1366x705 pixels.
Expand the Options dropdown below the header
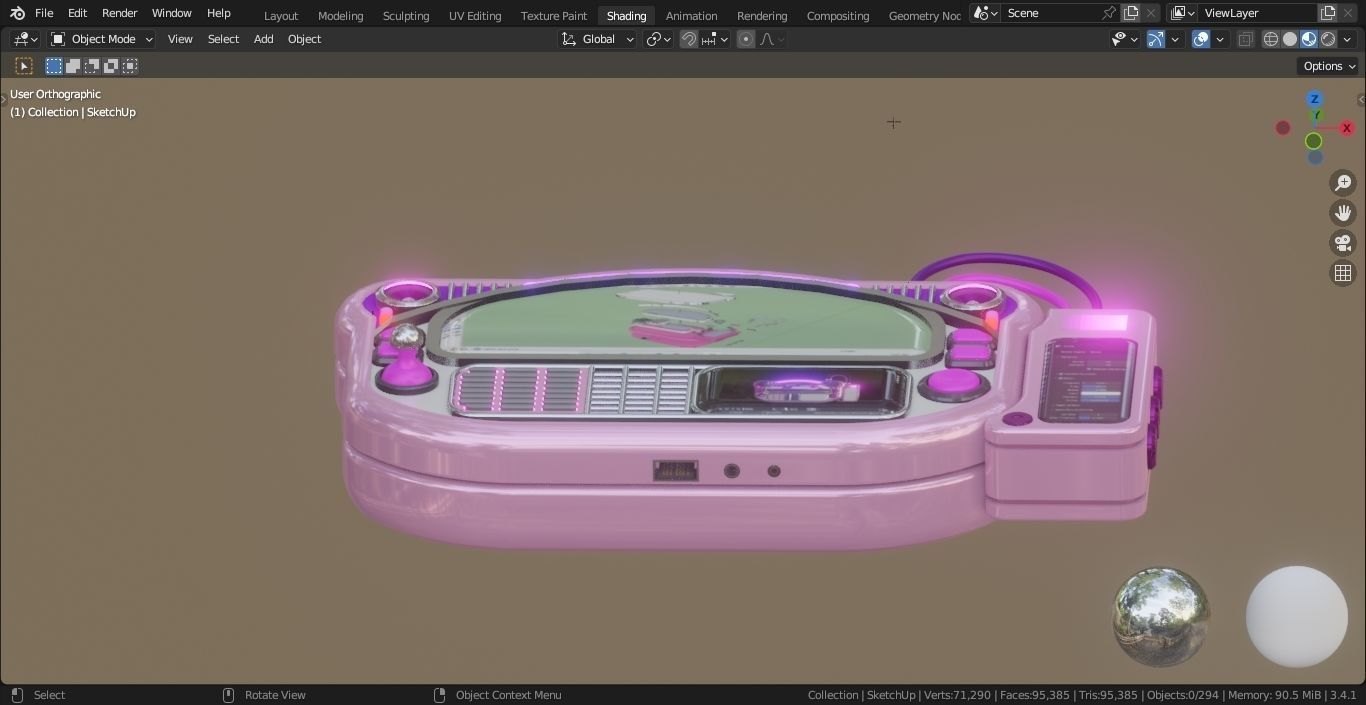pyautogui.click(x=1327, y=66)
